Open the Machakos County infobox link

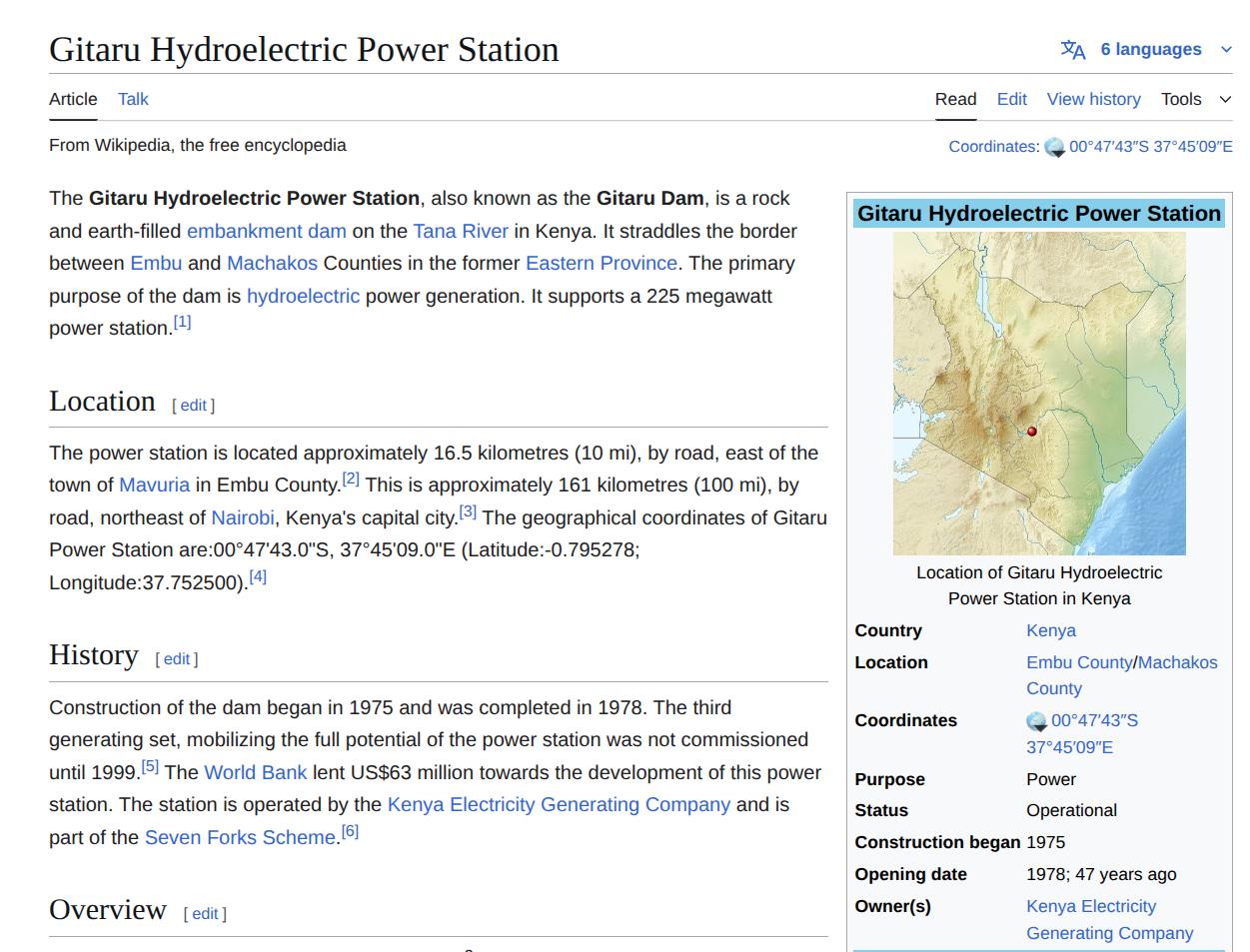[1122, 675]
